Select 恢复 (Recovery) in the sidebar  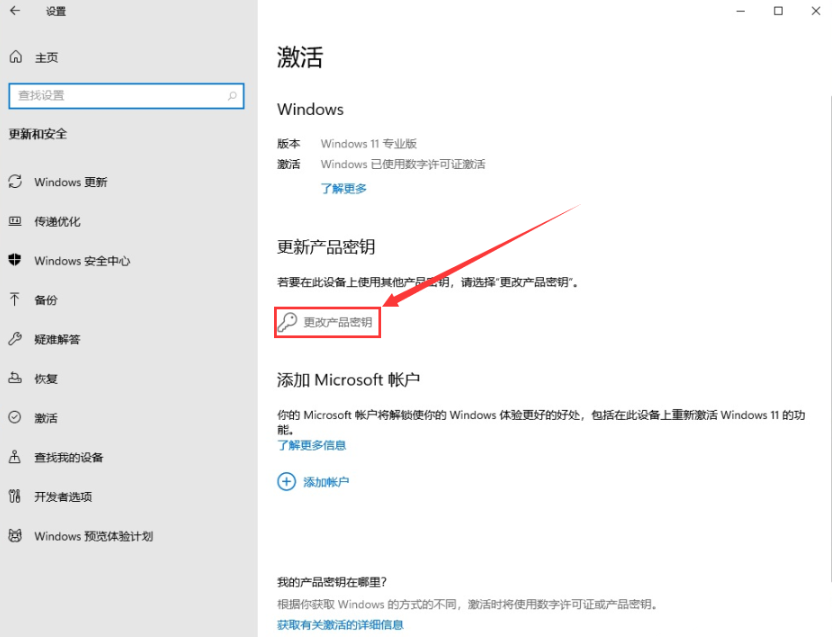(46, 379)
